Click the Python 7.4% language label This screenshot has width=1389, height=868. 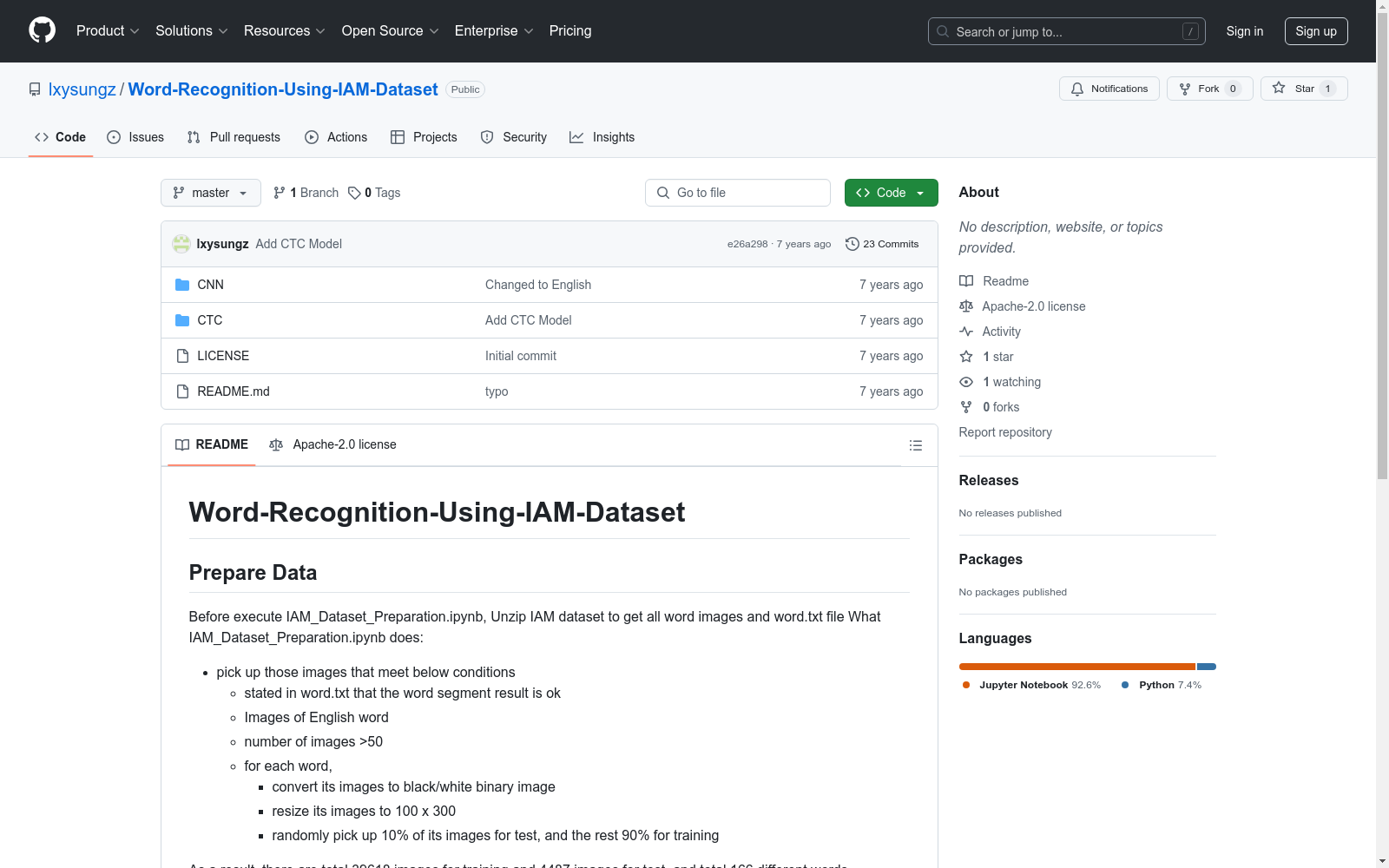pos(1162,685)
